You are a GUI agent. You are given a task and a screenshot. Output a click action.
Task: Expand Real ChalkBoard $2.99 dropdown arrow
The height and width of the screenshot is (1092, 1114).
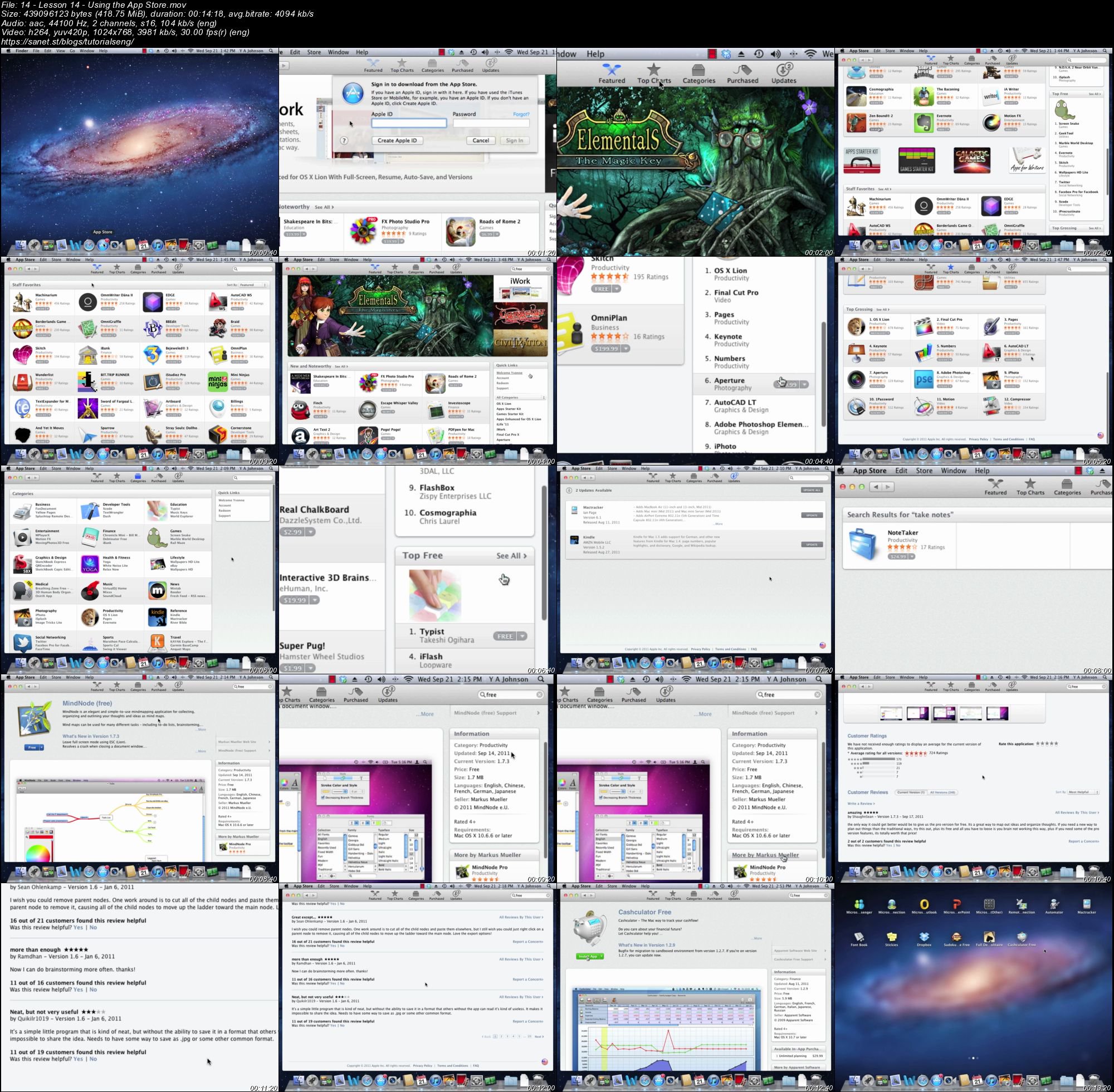pos(310,532)
